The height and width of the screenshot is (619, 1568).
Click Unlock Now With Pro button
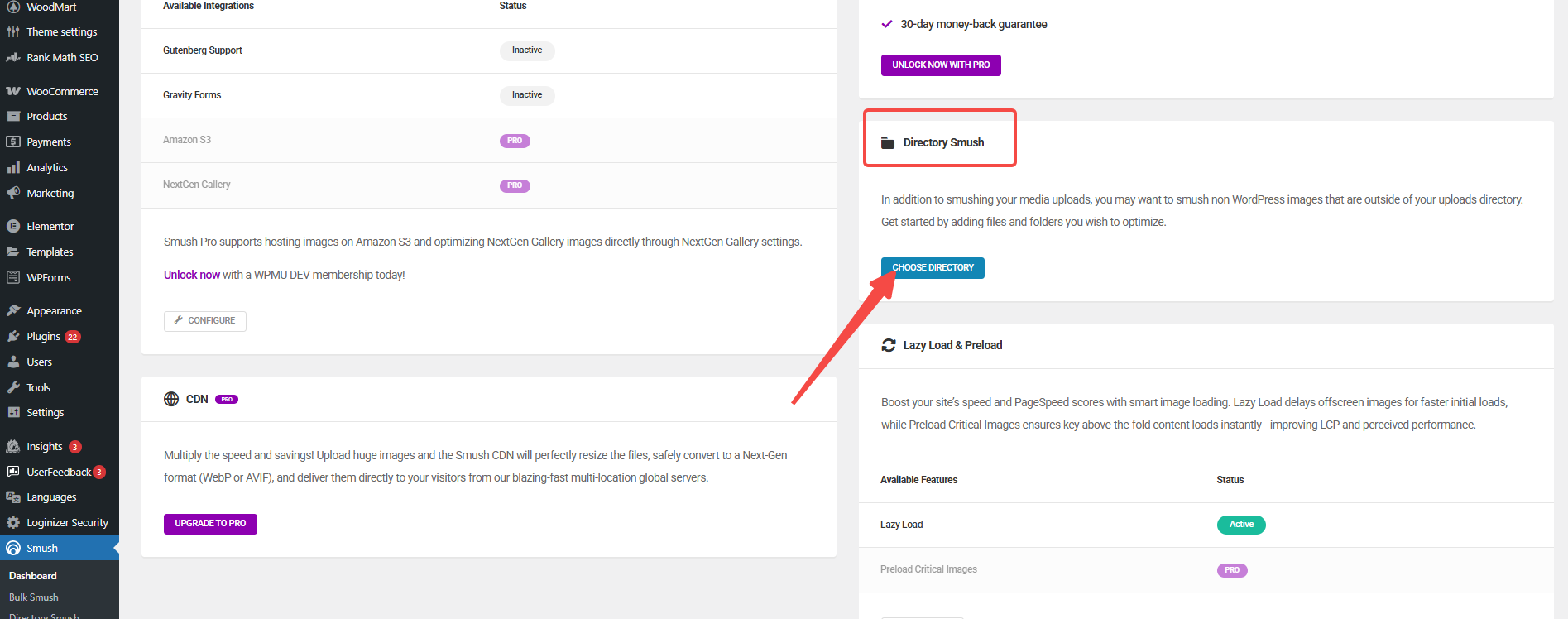pos(941,65)
